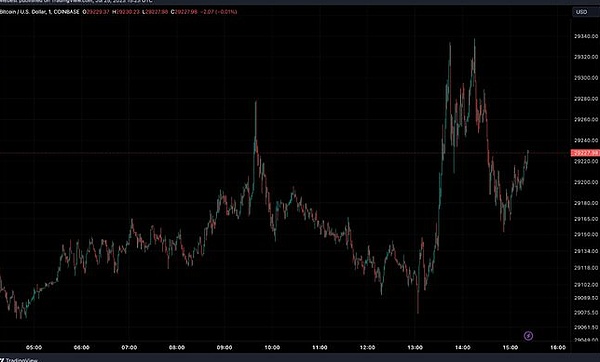Screen dimensions: 600x362
Task: Click the 11:00 time axis label
Action: point(320,347)
